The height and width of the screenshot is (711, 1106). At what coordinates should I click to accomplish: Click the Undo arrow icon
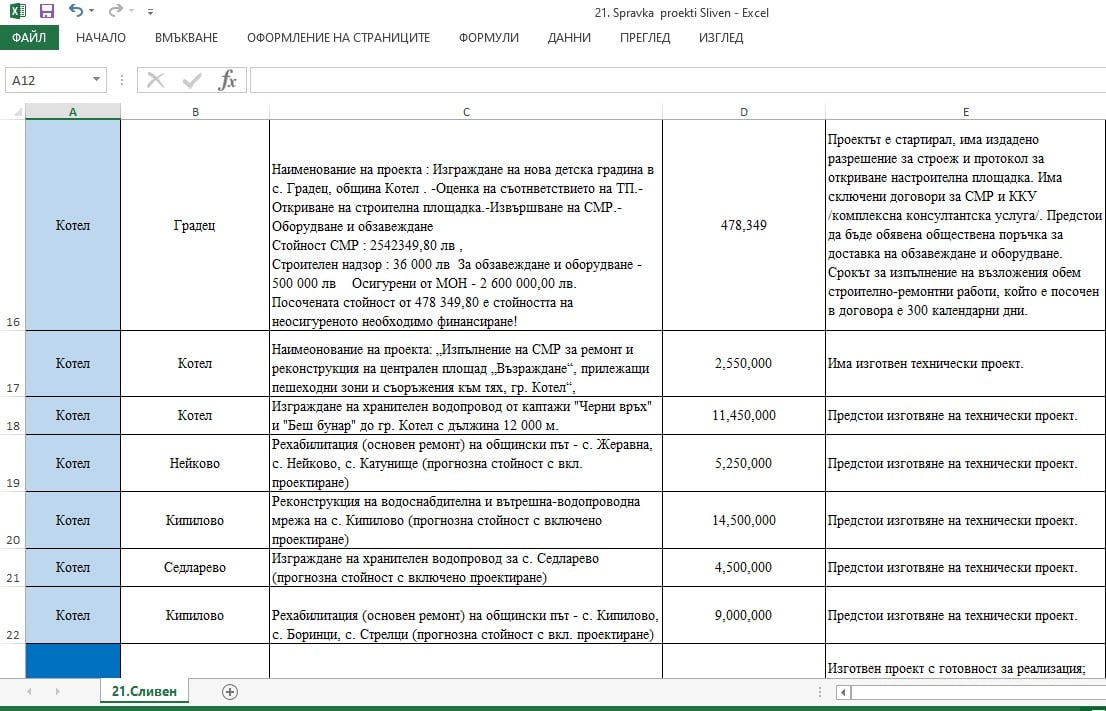[x=76, y=12]
